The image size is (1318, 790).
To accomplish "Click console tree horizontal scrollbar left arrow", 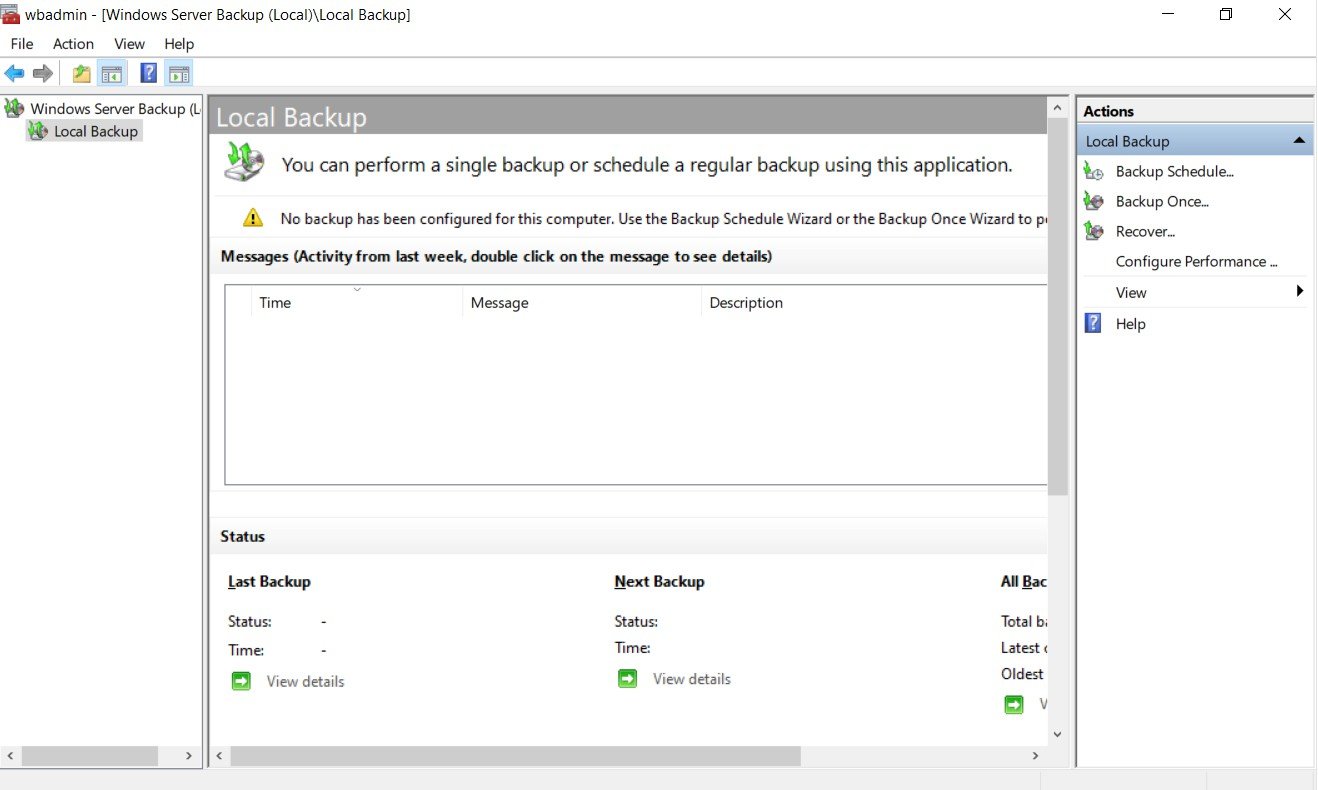I will [x=11, y=756].
